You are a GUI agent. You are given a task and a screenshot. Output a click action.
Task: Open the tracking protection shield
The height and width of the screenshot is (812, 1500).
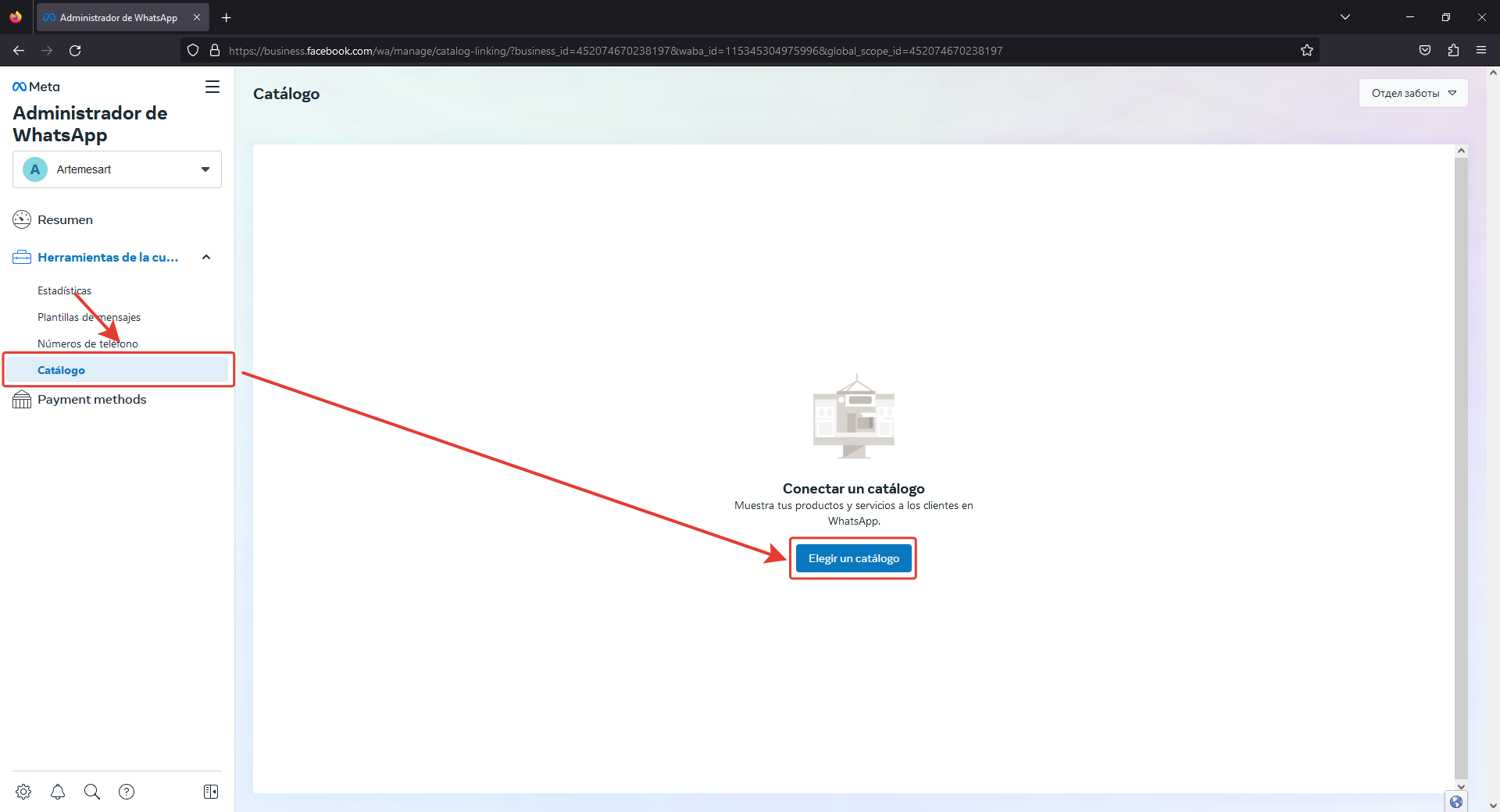coord(193,51)
